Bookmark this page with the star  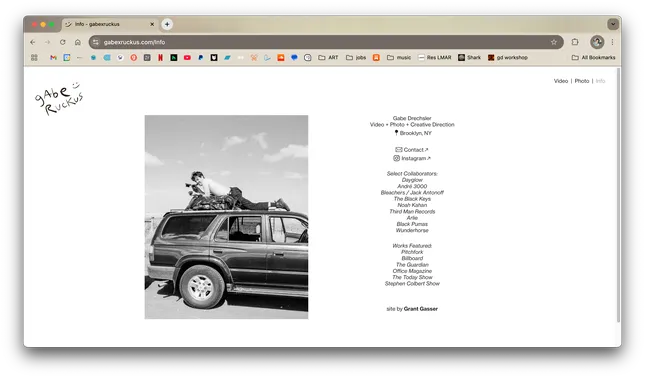coord(554,42)
